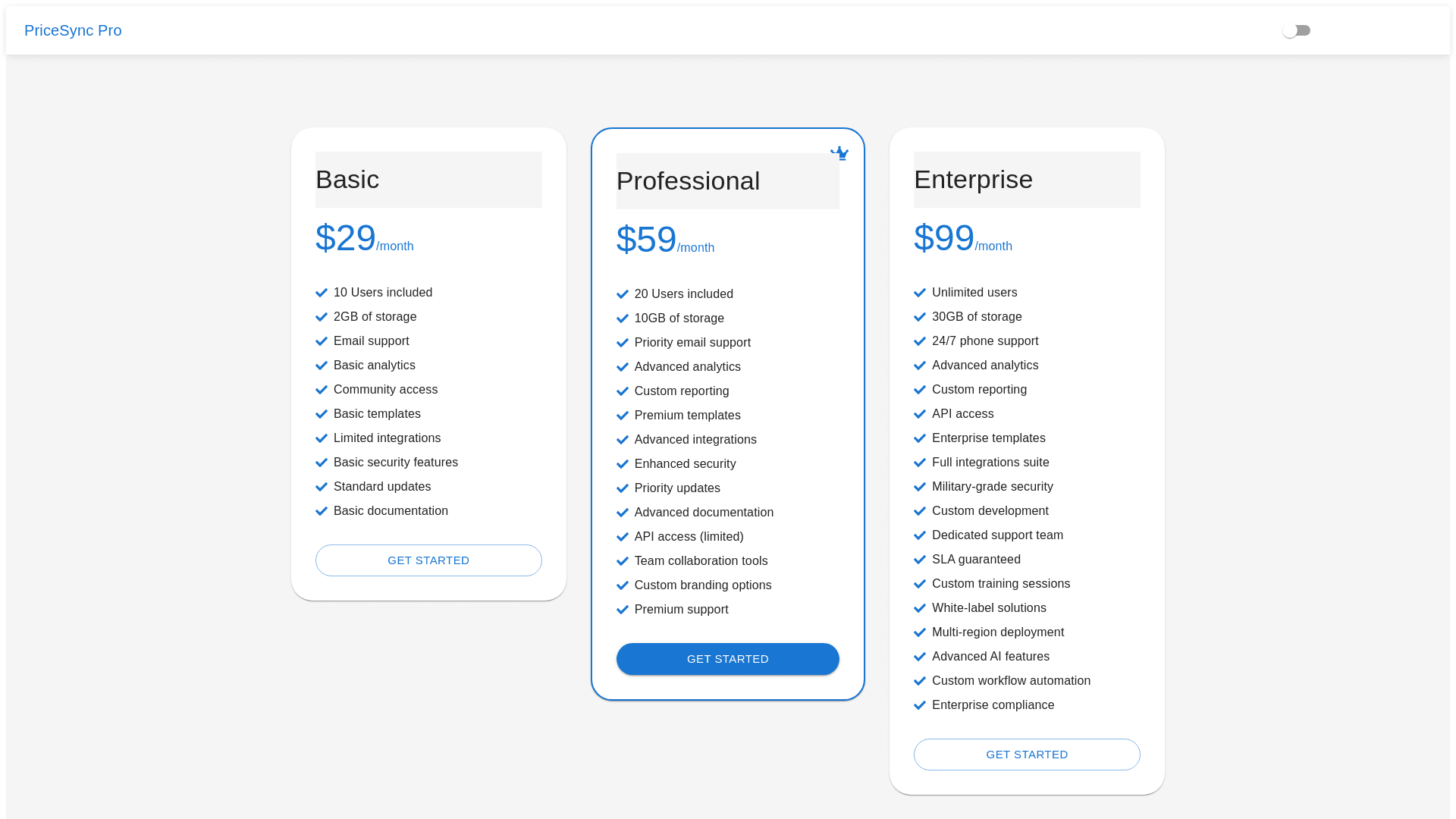
Task: Click checkmark next to "Team collaboration tools"
Action: coord(623,561)
